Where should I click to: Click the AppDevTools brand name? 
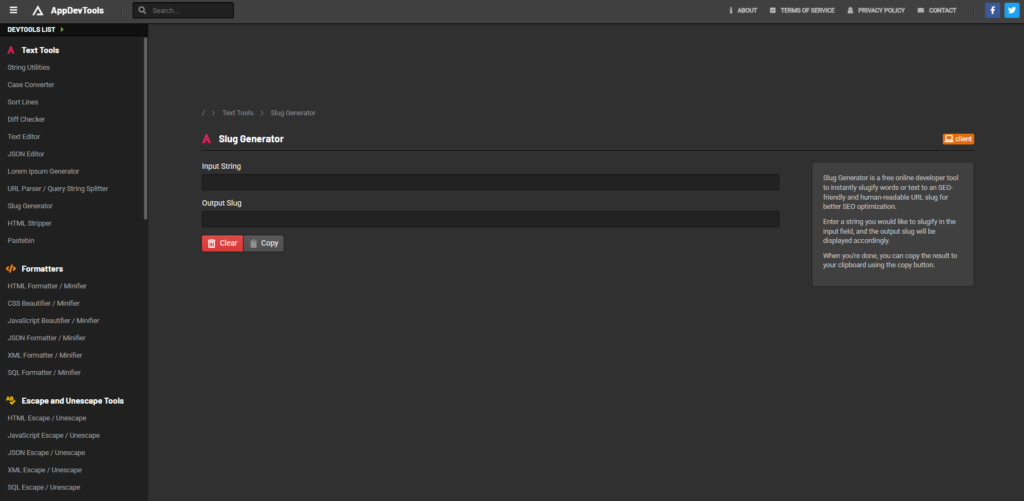coord(77,10)
